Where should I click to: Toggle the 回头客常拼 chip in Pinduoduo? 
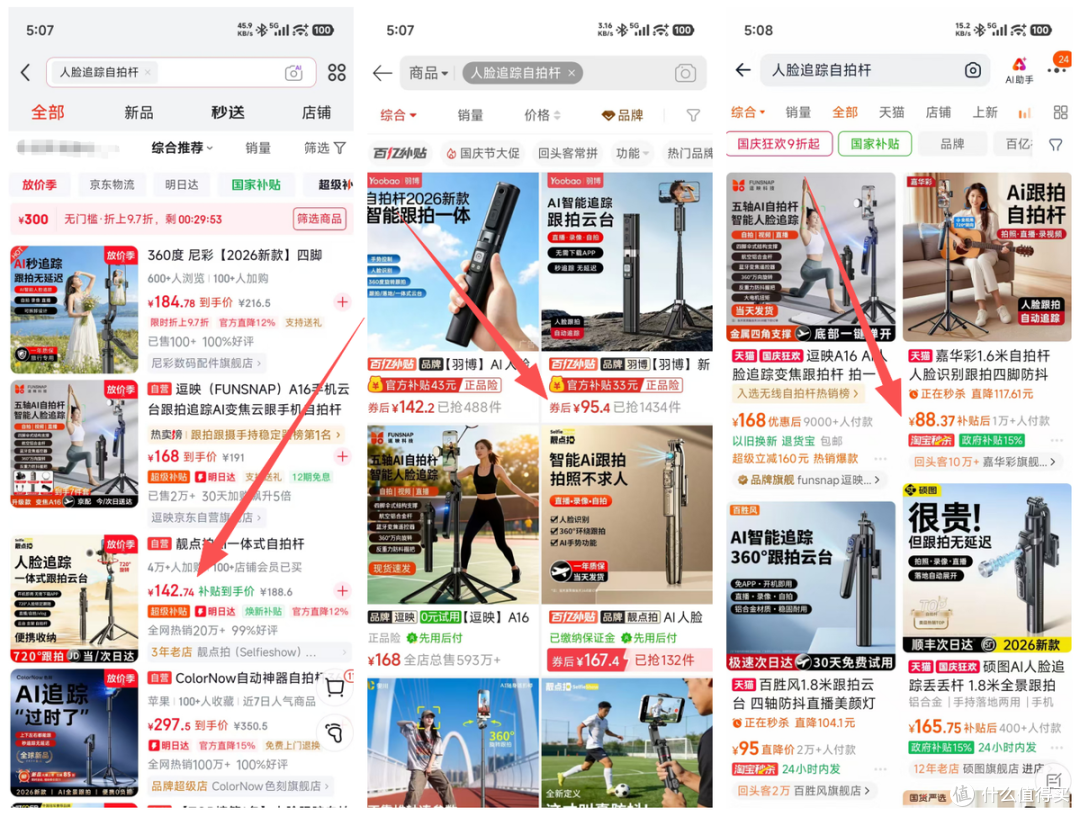tap(568, 153)
